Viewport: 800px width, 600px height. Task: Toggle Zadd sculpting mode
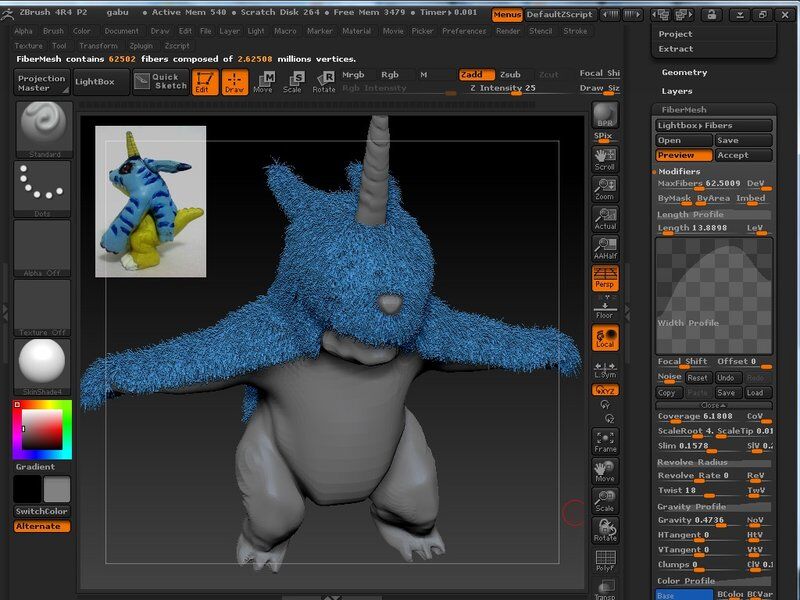(x=477, y=75)
